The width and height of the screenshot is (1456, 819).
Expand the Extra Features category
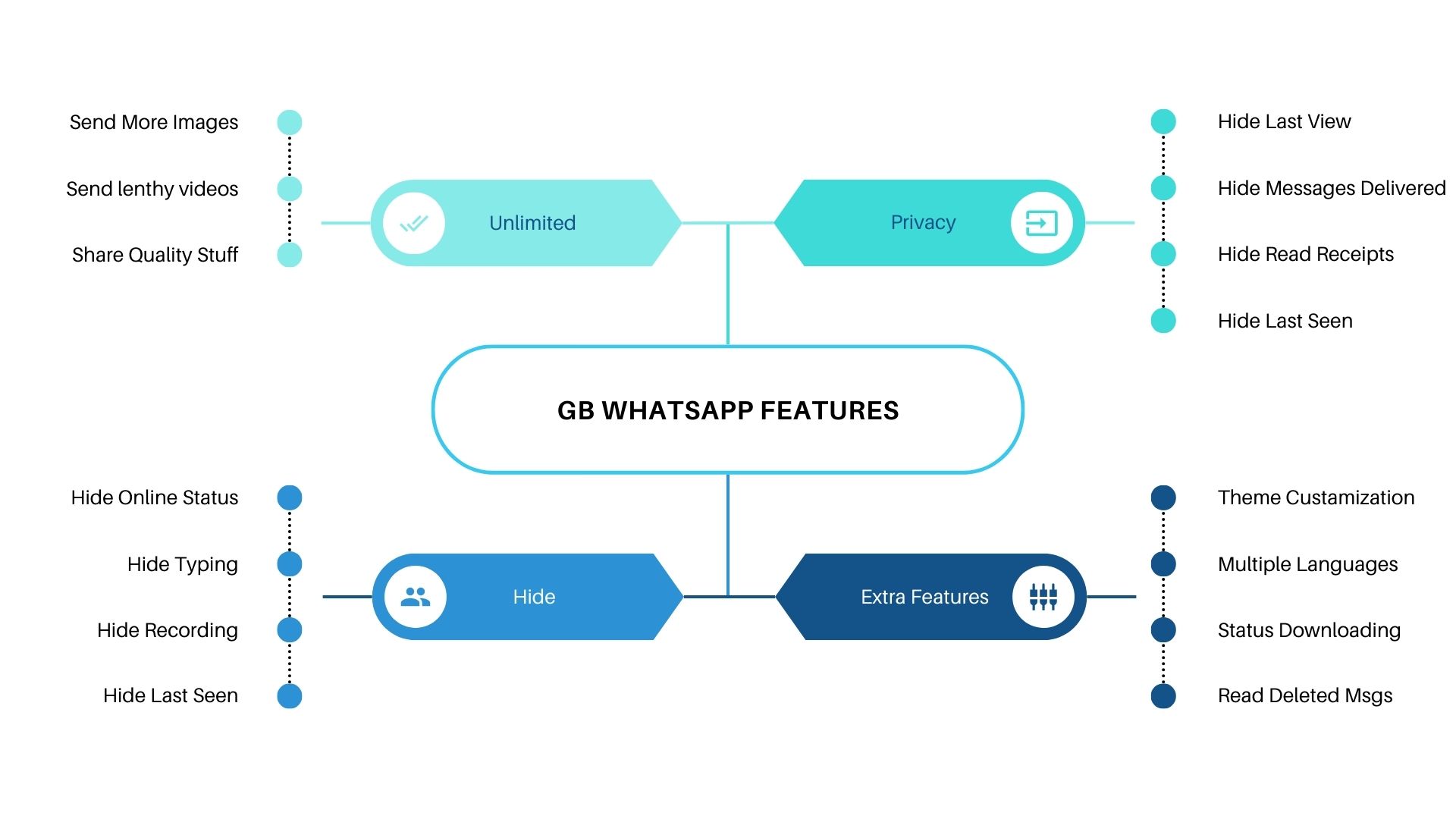[921, 597]
